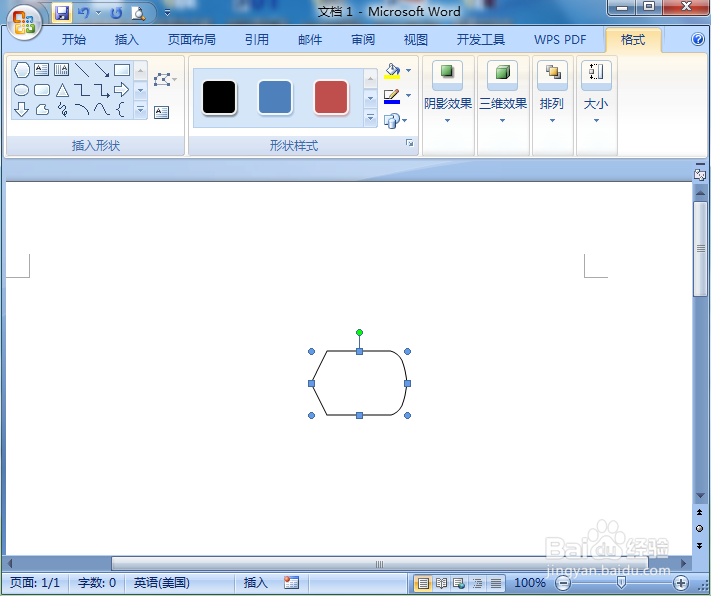Select the elbow arrow connector shape

pos(102,90)
